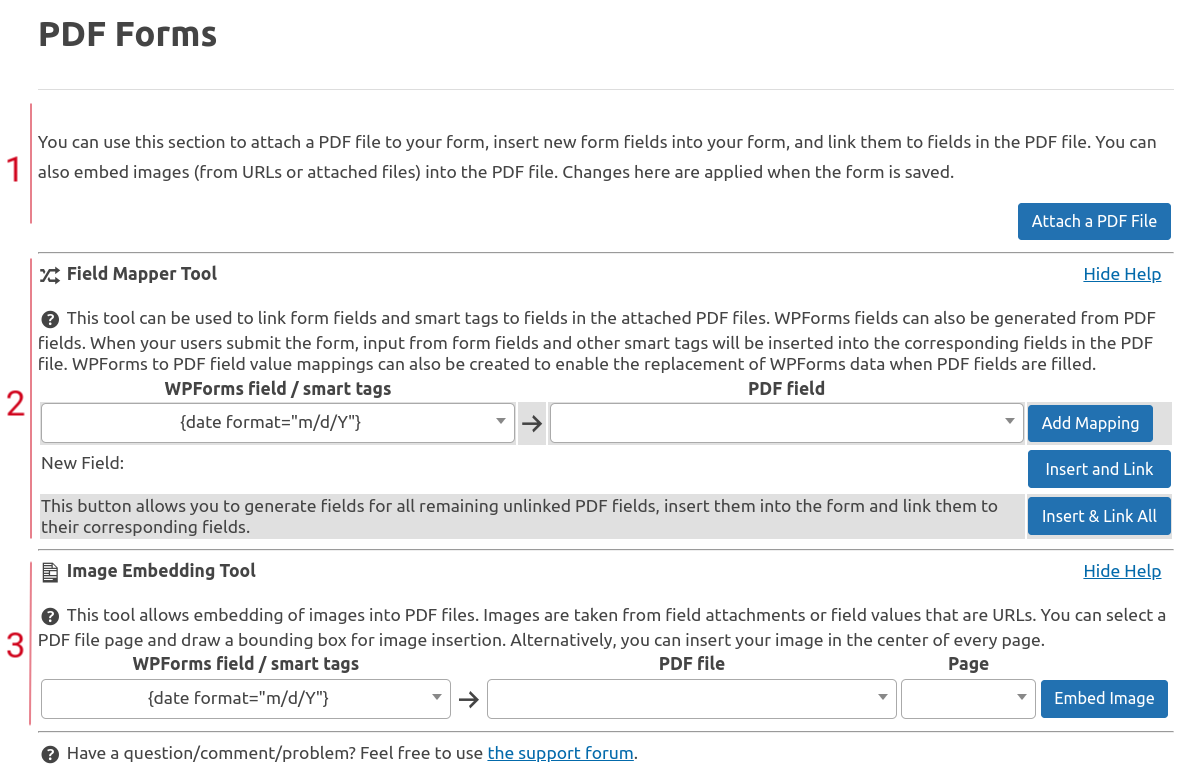Hide help for Field Mapper Tool
Image resolution: width=1183 pixels, height=776 pixels.
[1122, 274]
